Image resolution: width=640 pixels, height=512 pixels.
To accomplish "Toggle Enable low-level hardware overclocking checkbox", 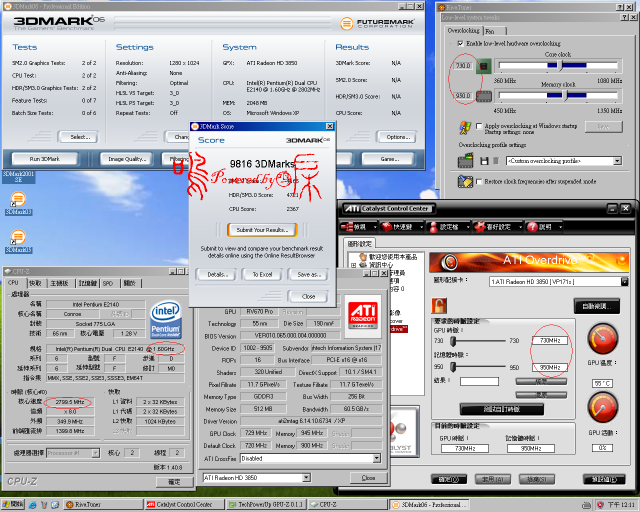I will click(x=460, y=43).
